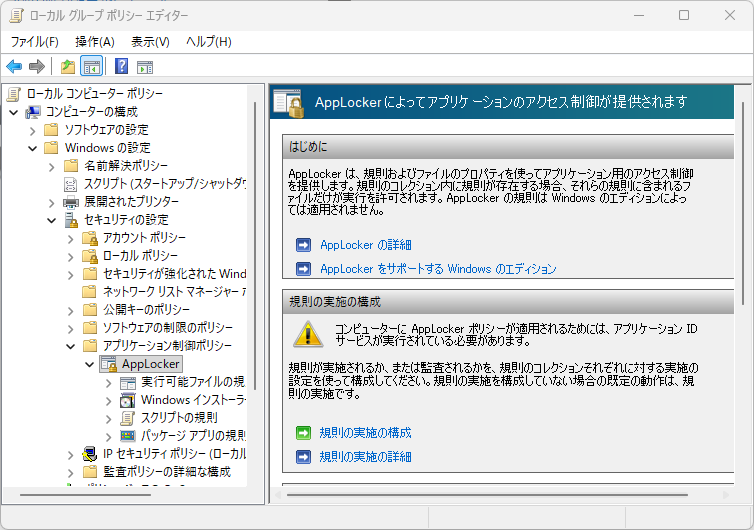754x530 pixels.
Task: Click the Back arrow toolbar icon
Action: [14, 67]
